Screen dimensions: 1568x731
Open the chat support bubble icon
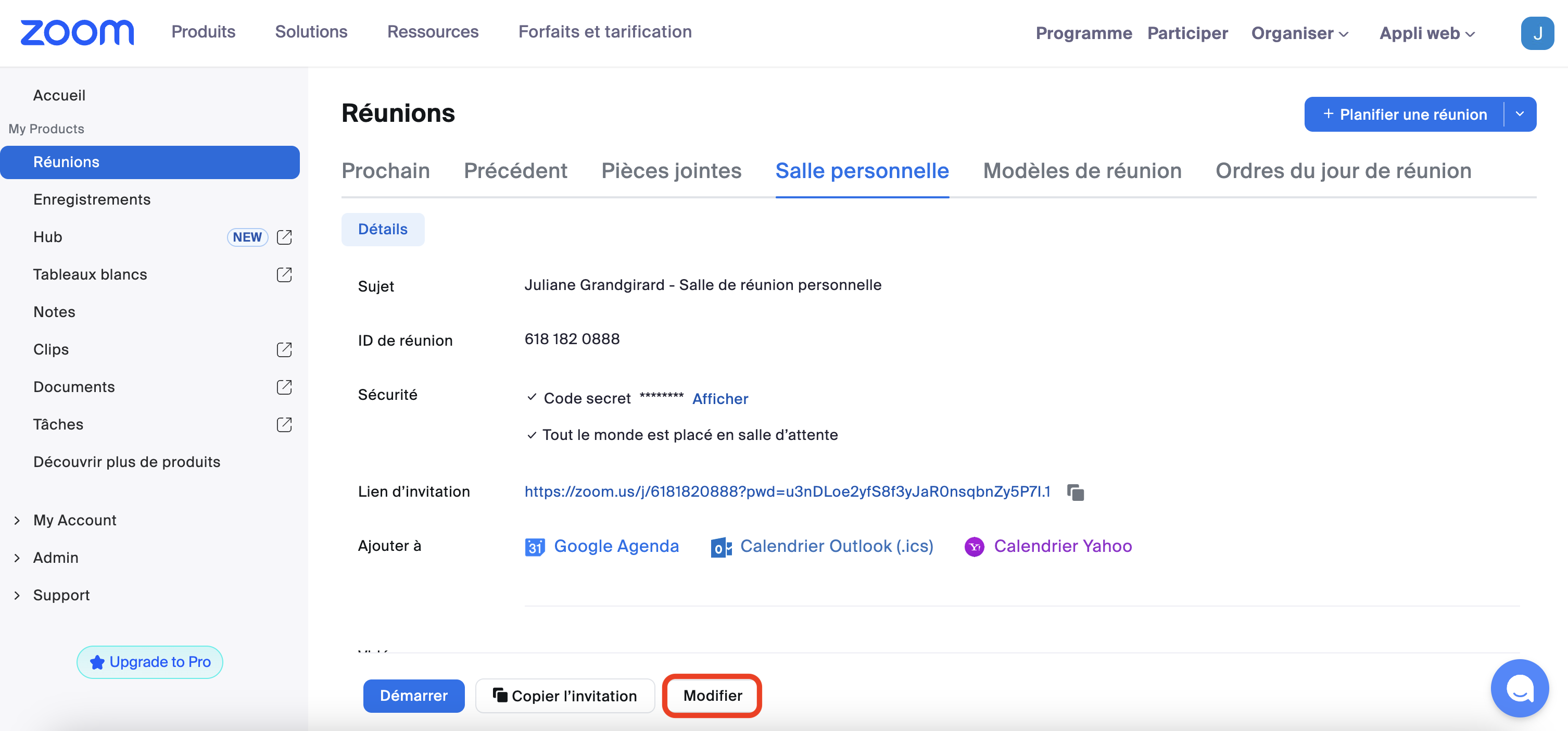coord(1519,688)
